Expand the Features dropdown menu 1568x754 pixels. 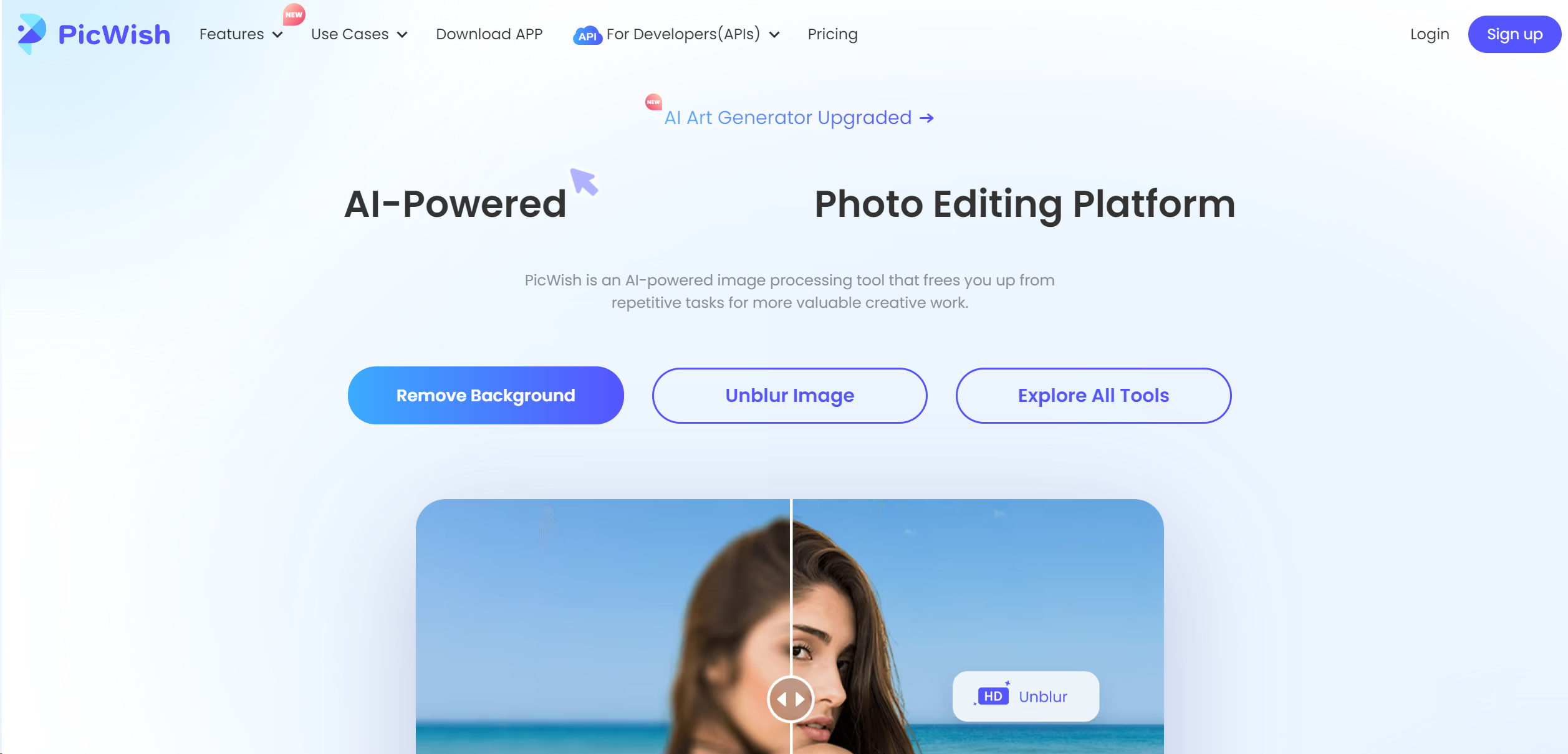(x=241, y=34)
